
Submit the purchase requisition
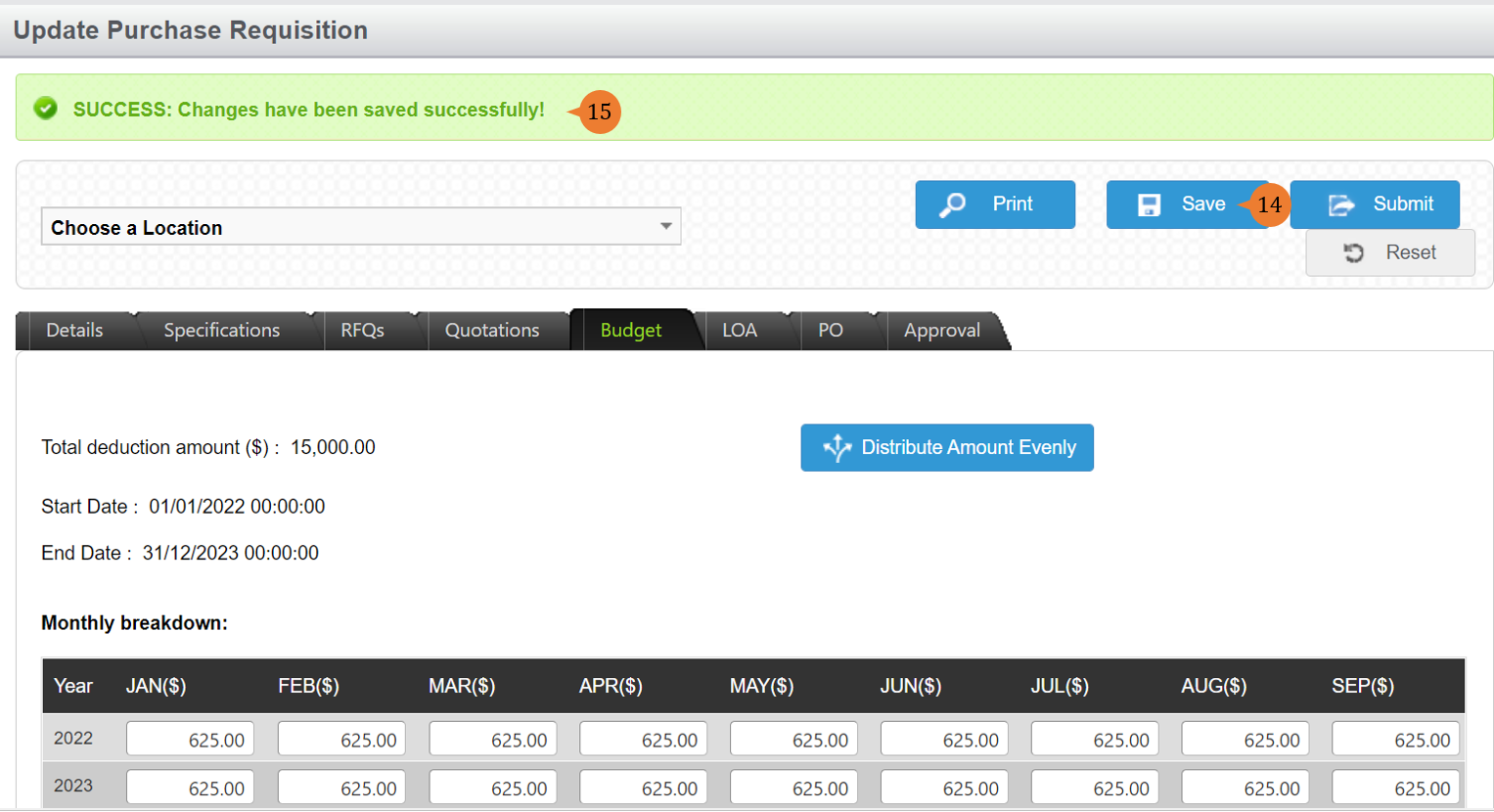pyautogui.click(x=1375, y=204)
